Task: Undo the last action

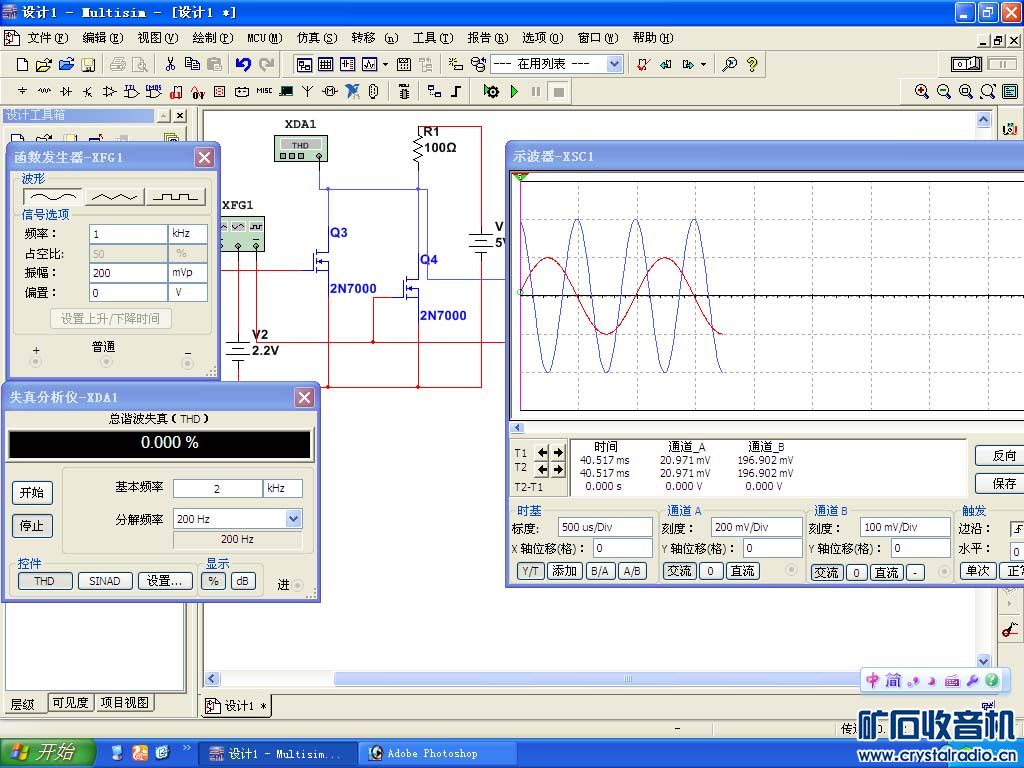Action: (243, 64)
